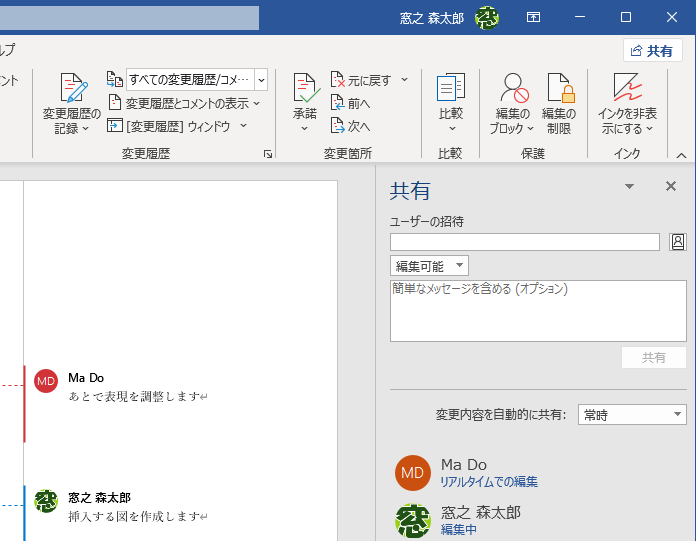Open the address book icon
Viewport: 696px width, 541px height.
click(x=677, y=242)
